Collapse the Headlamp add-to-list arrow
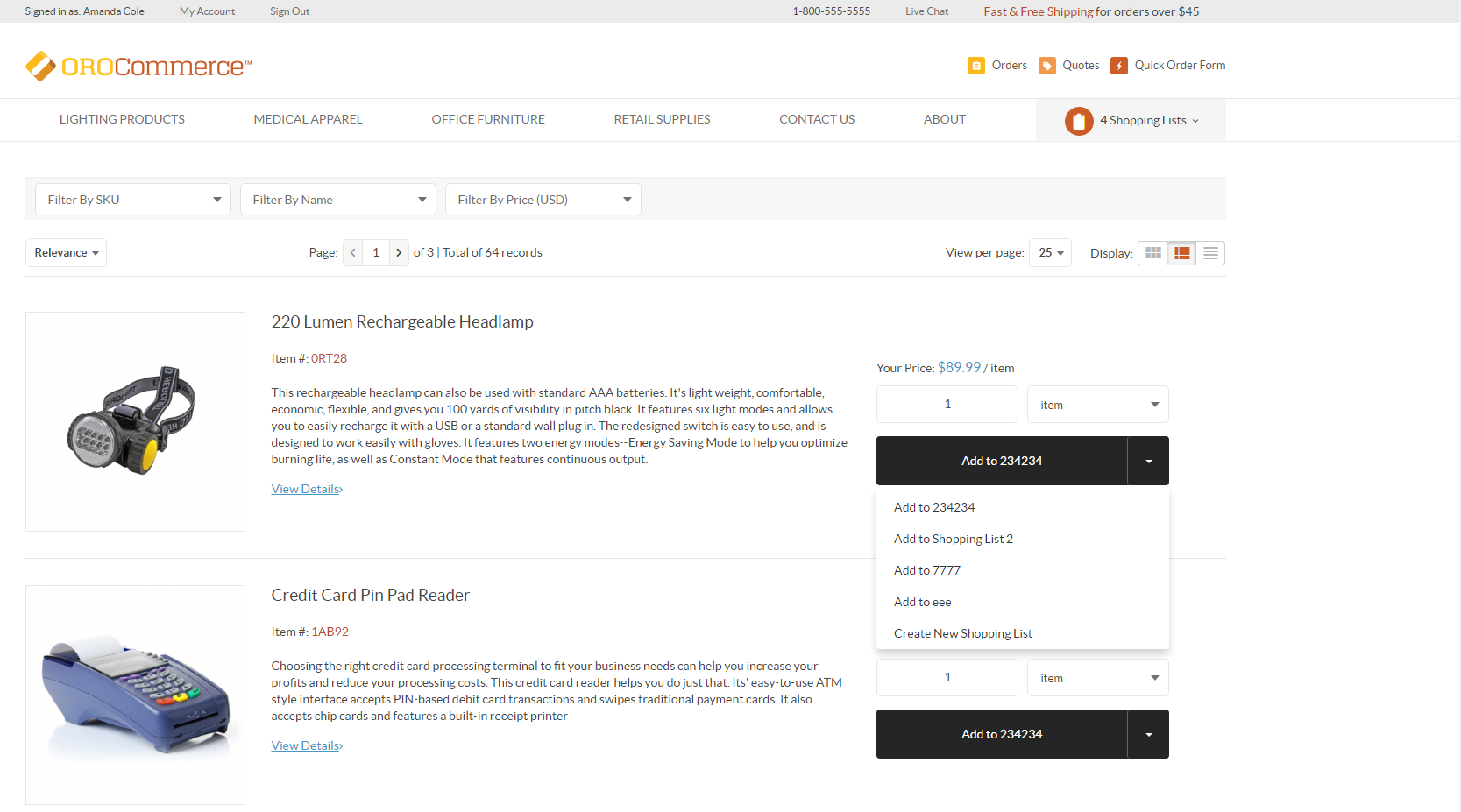This screenshot has height=812, width=1461. [x=1148, y=461]
